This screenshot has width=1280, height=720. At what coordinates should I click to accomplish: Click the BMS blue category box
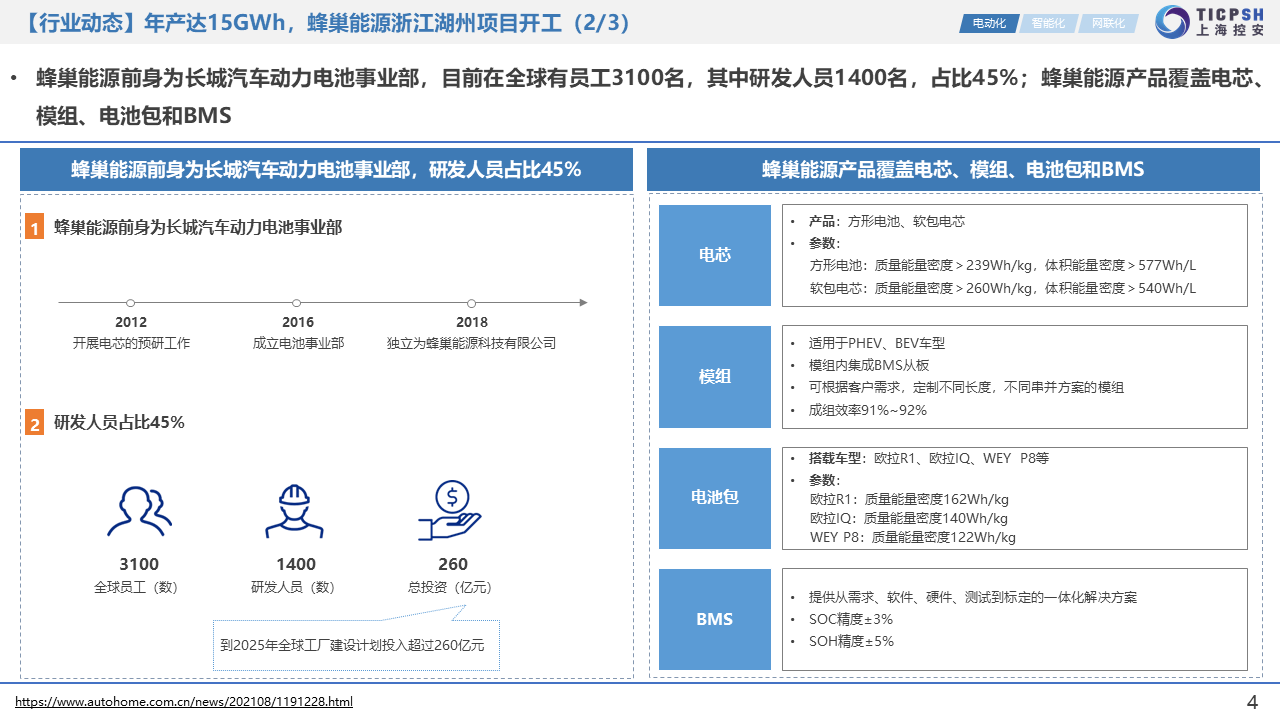point(714,619)
